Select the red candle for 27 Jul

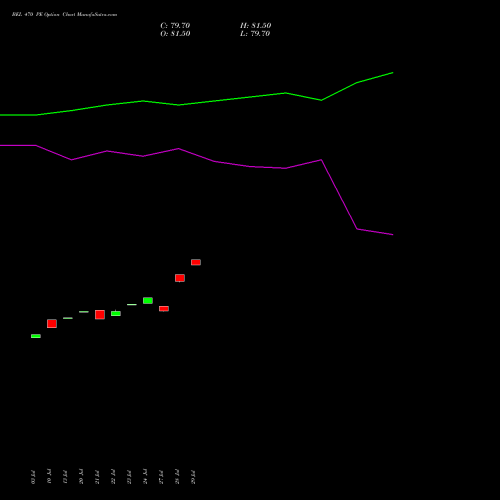tap(164, 309)
